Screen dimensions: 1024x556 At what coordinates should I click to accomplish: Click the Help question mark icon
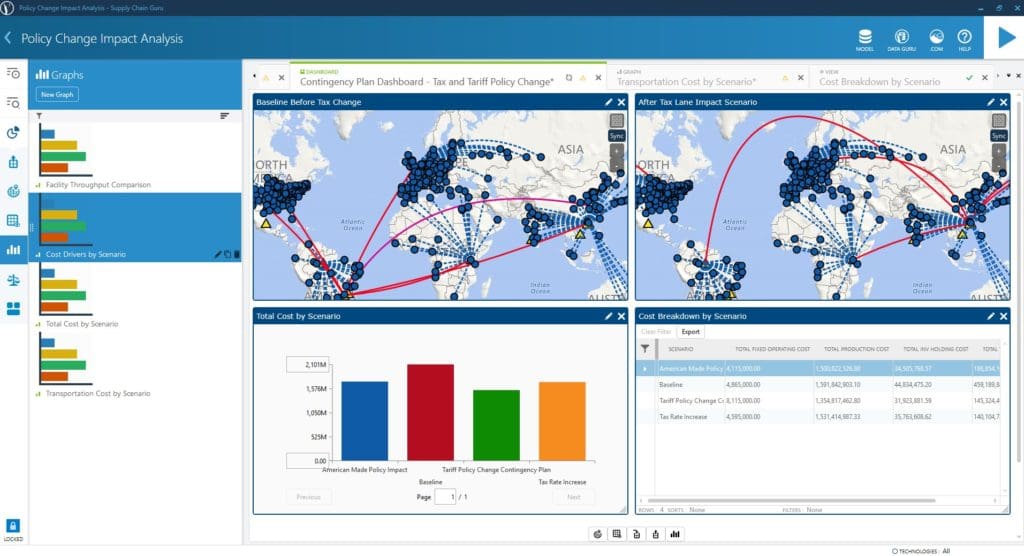965,39
